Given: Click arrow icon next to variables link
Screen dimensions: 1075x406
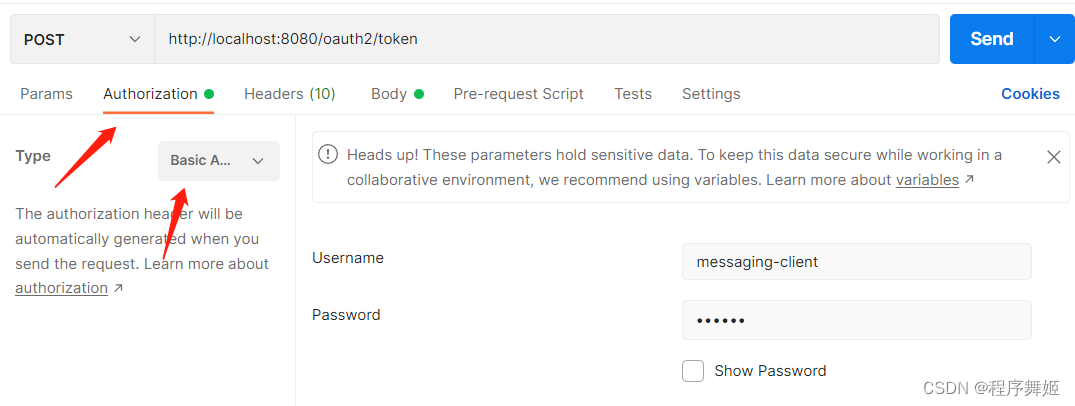Looking at the screenshot, I should (x=969, y=180).
